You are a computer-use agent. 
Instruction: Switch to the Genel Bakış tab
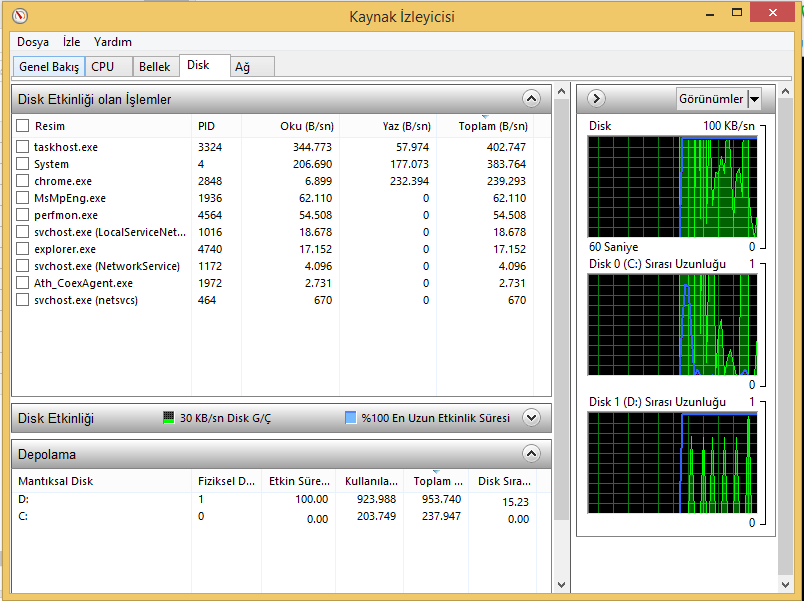49,67
